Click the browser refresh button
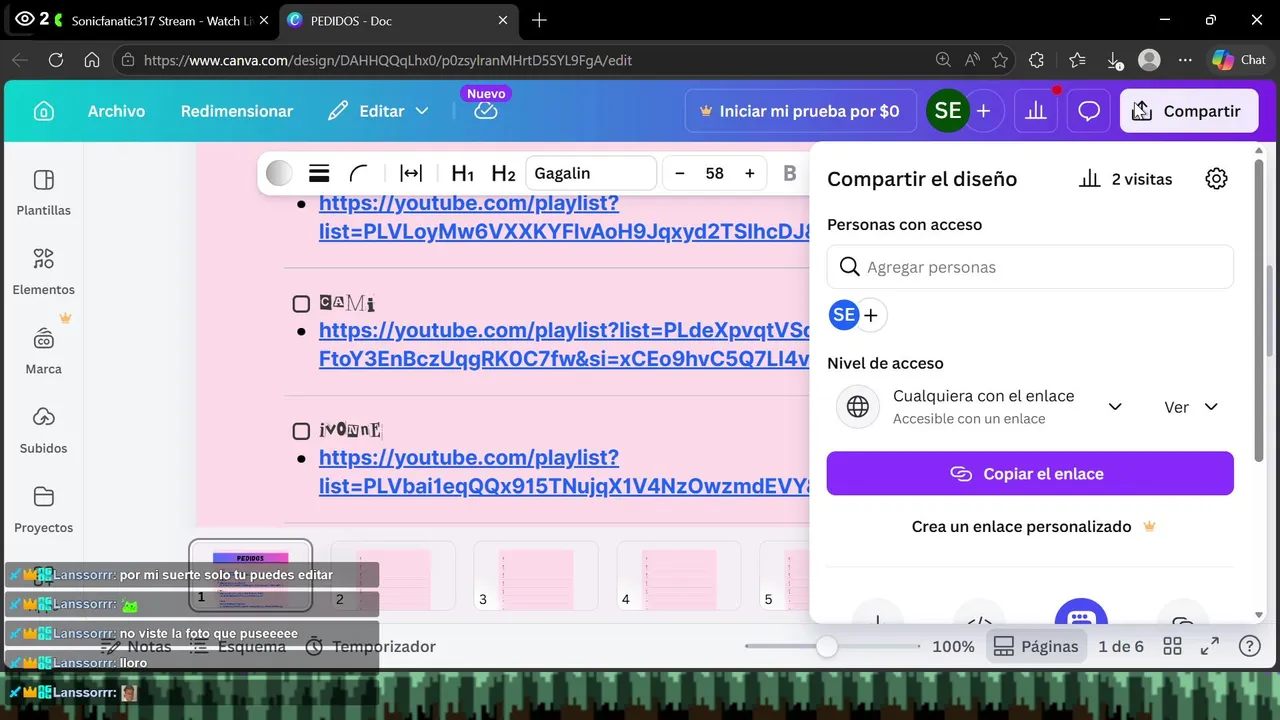Image resolution: width=1280 pixels, height=720 pixels. point(56,60)
